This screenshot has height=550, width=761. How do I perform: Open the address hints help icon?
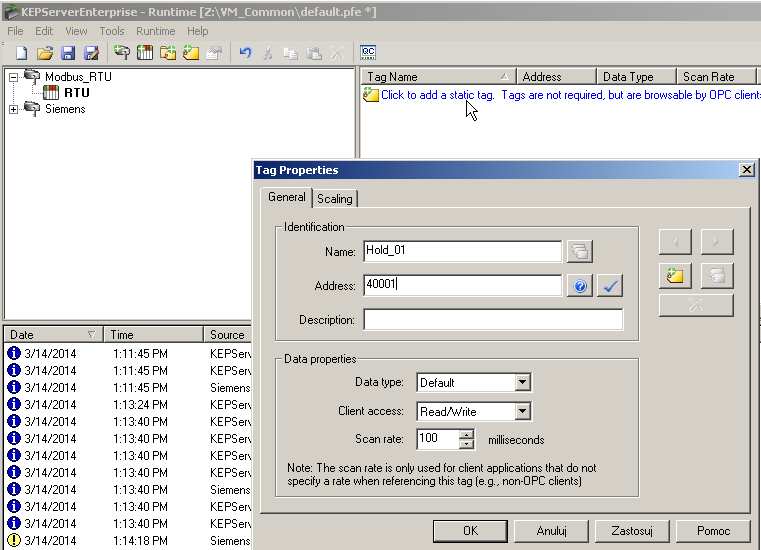580,286
